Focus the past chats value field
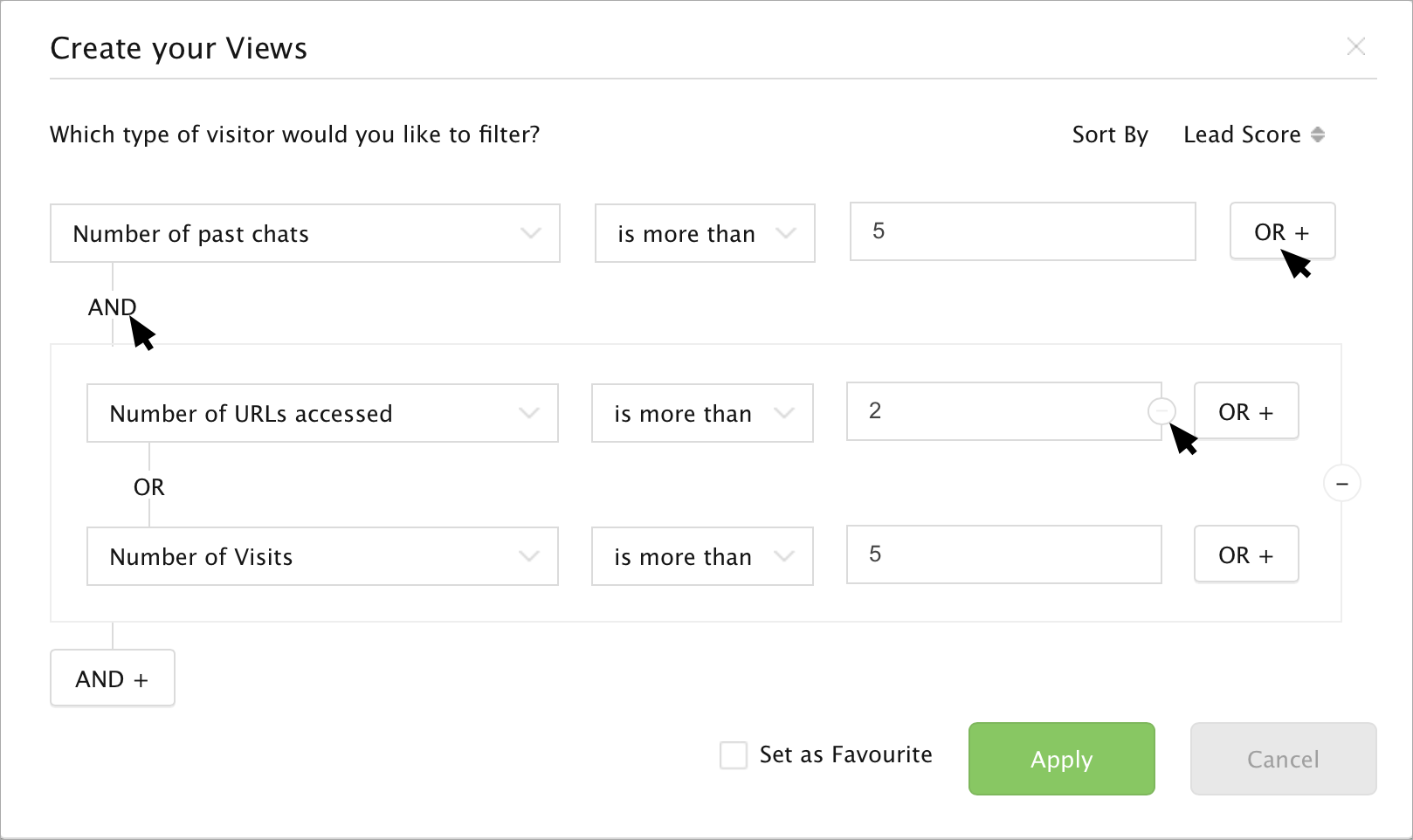 click(1023, 231)
